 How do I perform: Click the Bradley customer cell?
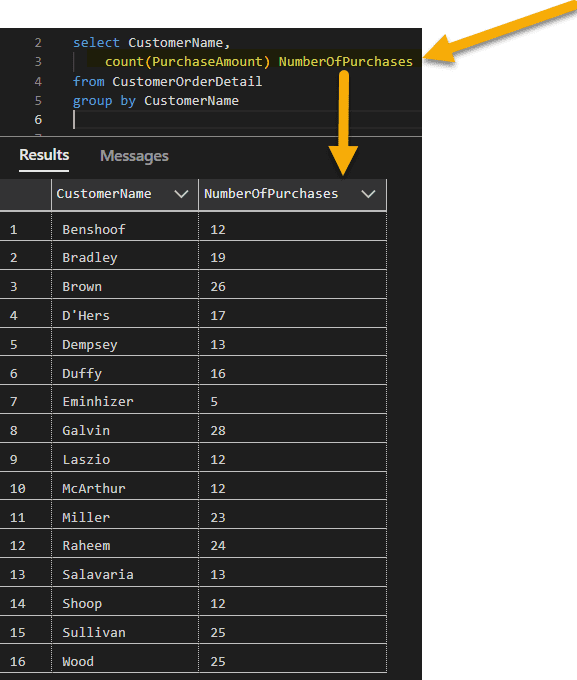pyautogui.click(x=125, y=257)
